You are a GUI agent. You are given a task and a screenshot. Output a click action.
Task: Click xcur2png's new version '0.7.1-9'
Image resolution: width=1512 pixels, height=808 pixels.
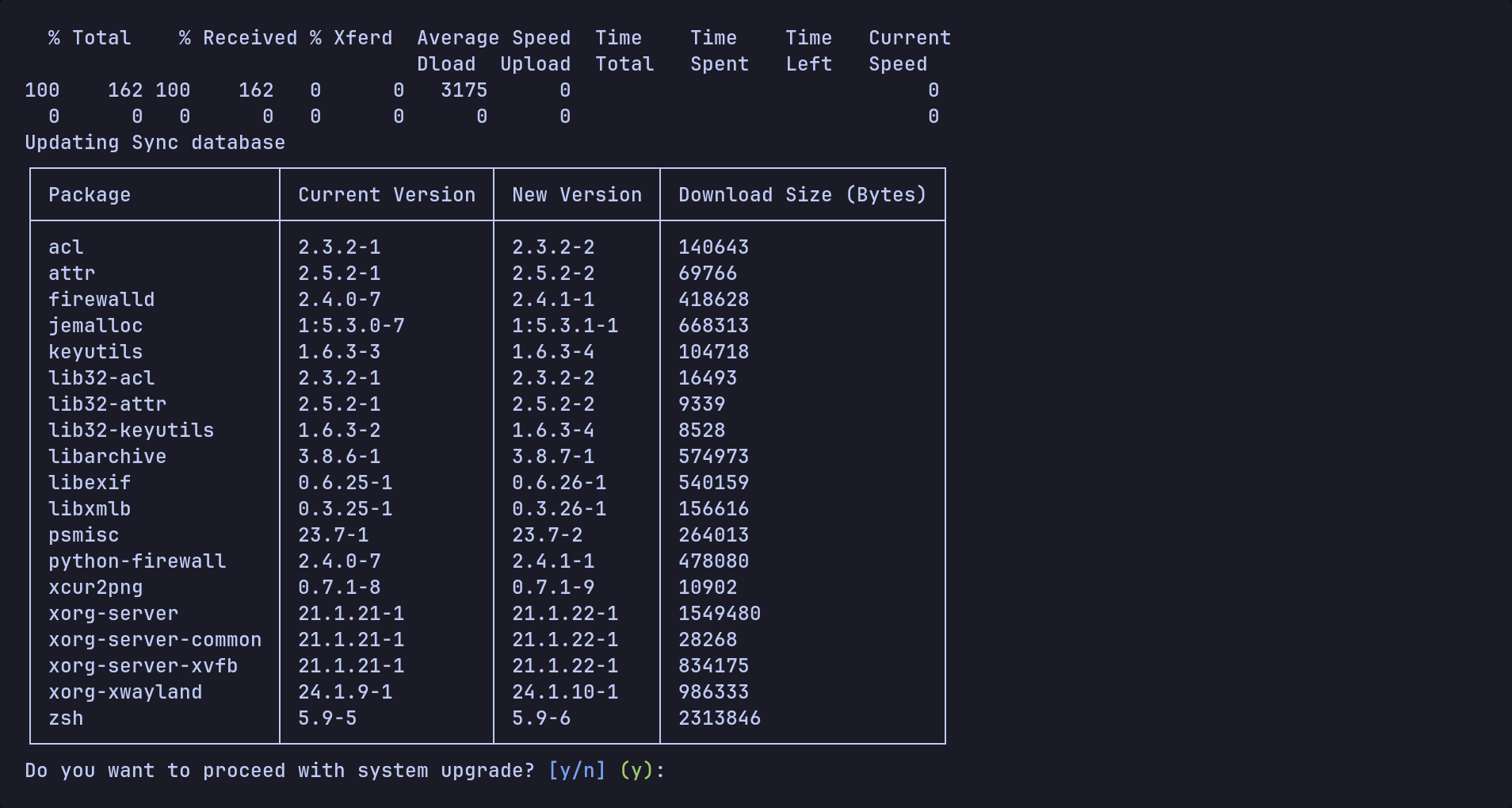(553, 588)
